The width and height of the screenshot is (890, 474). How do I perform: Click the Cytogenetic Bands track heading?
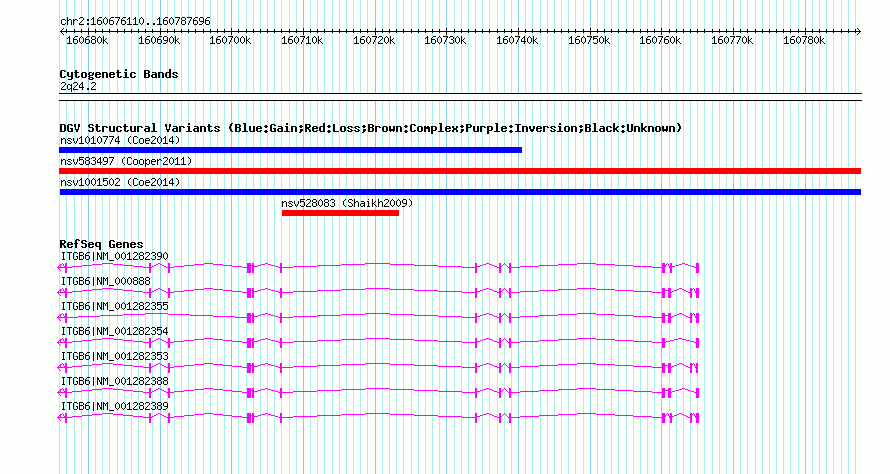(x=119, y=74)
